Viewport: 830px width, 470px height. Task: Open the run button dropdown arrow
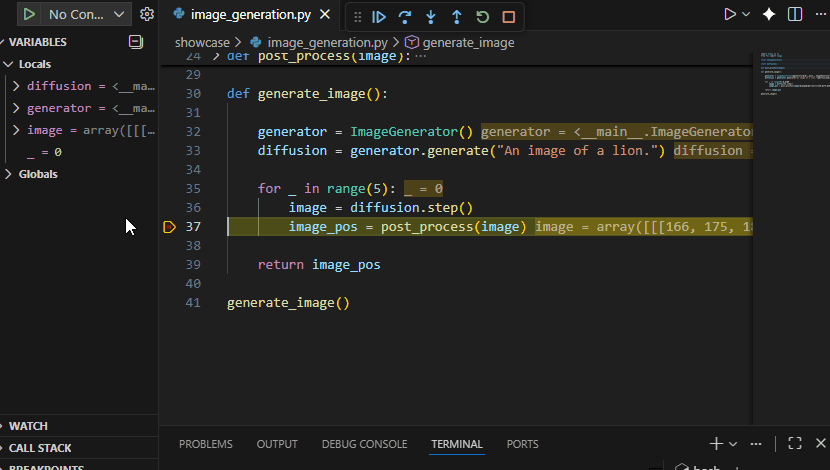(x=746, y=14)
